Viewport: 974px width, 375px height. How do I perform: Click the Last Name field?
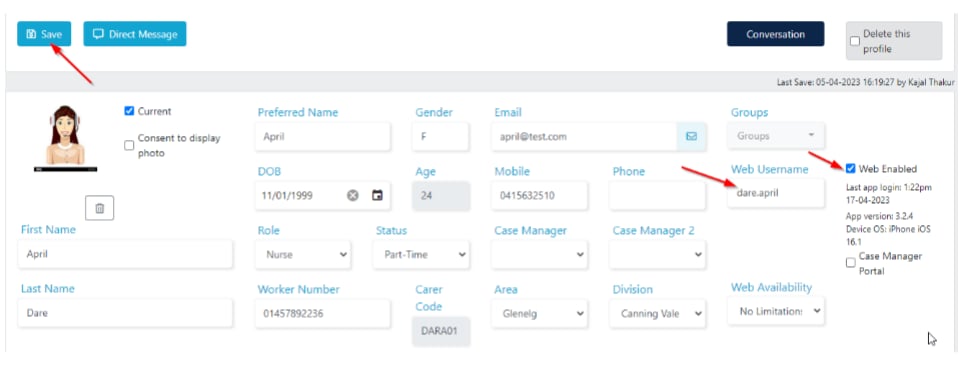coord(125,314)
